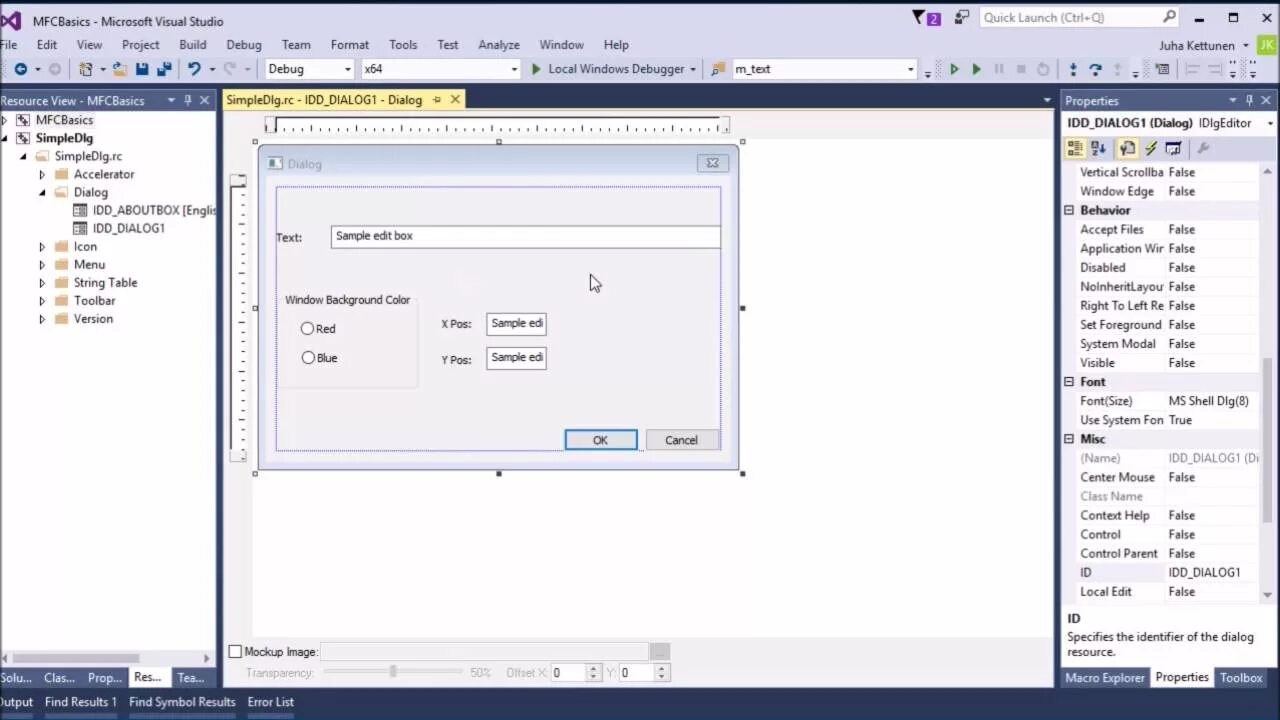Open the Debug configuration dropdown
1280x720 pixels.
348,69
